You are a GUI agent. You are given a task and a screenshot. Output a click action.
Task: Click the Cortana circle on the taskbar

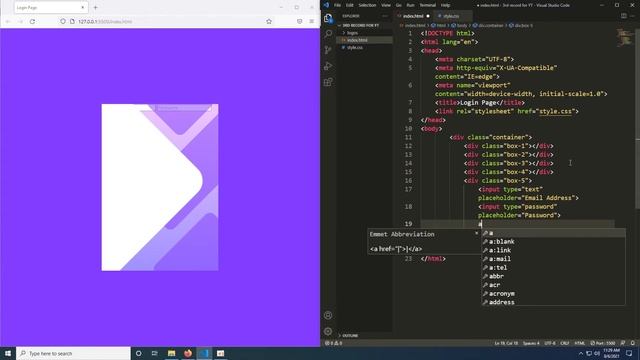click(138, 353)
